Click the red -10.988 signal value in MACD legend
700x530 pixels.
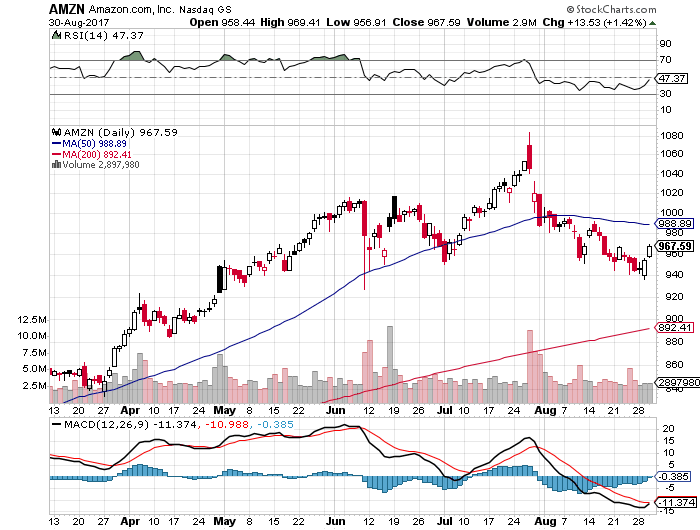tap(226, 424)
